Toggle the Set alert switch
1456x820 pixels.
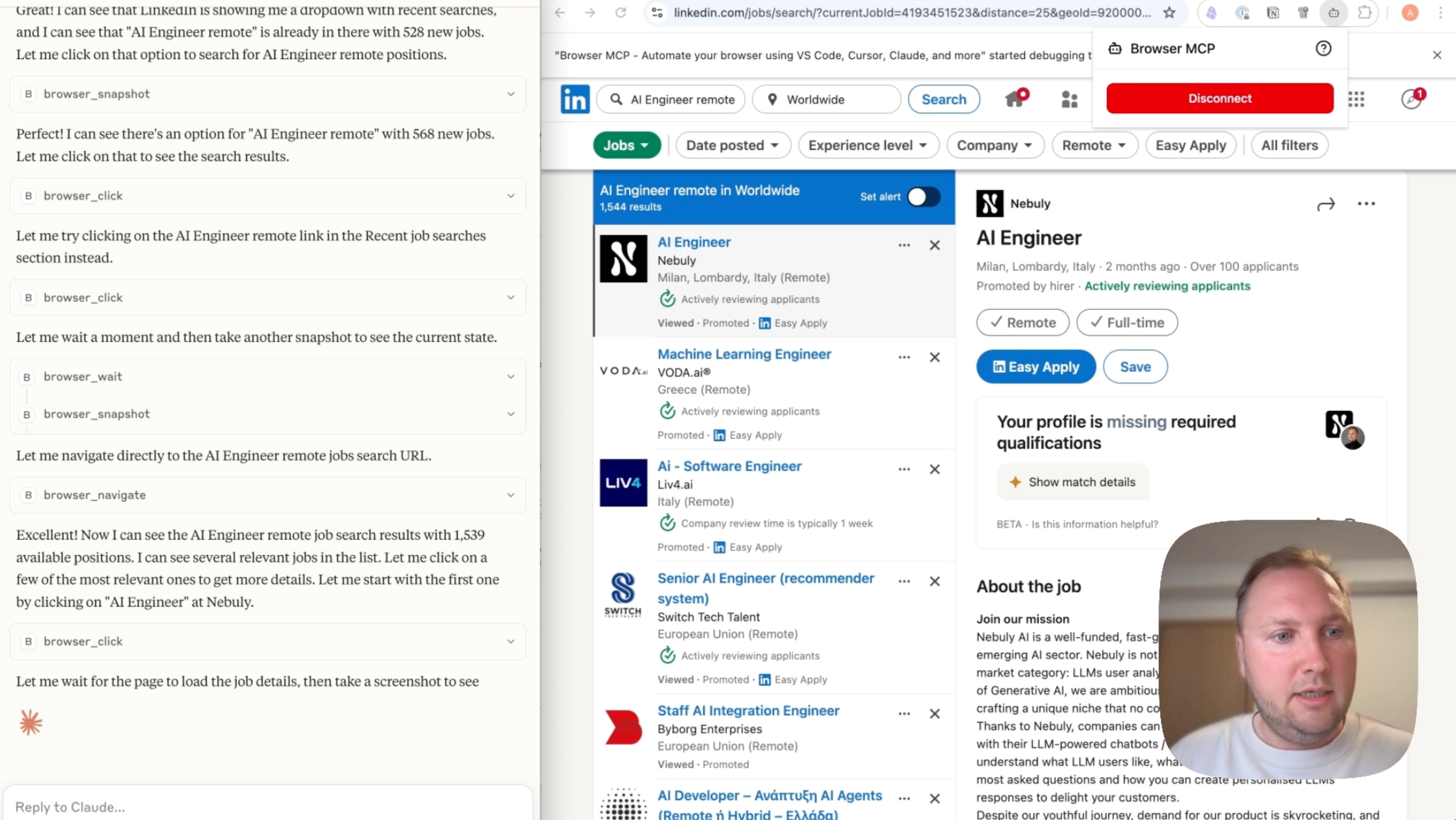click(x=923, y=197)
